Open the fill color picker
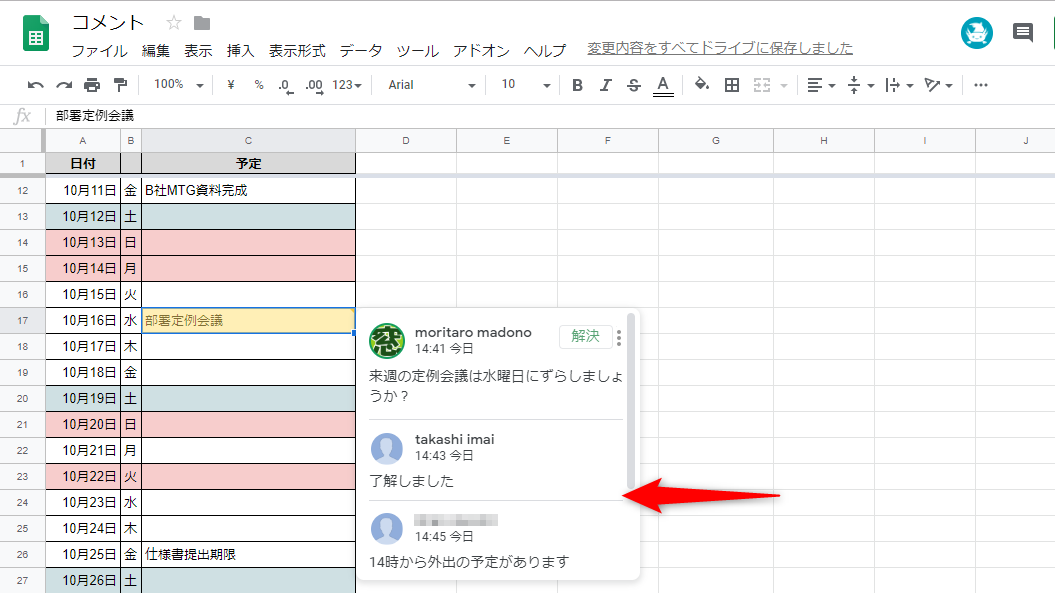Viewport: 1055px width, 593px height. (x=701, y=85)
